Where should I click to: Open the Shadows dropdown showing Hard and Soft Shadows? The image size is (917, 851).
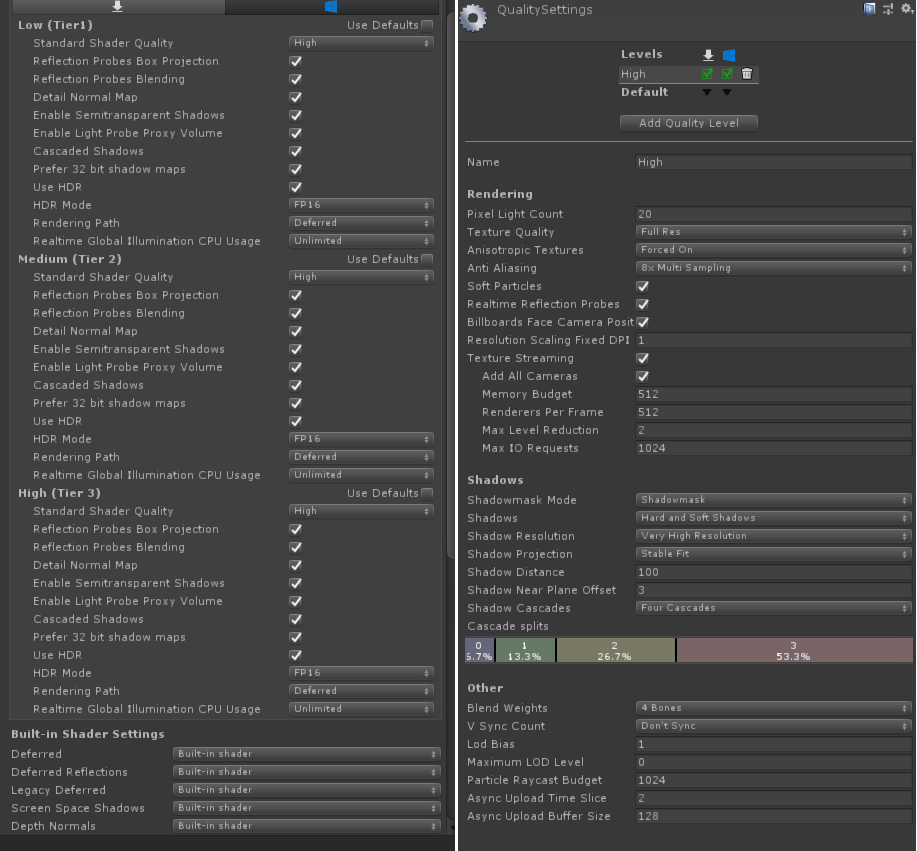tap(773, 518)
